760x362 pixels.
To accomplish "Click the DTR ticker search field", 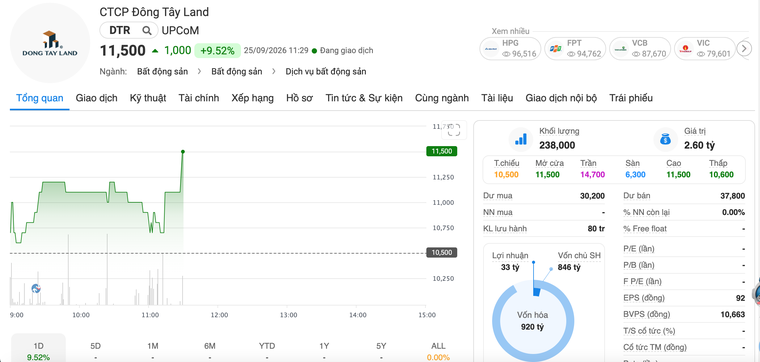I will pos(129,31).
